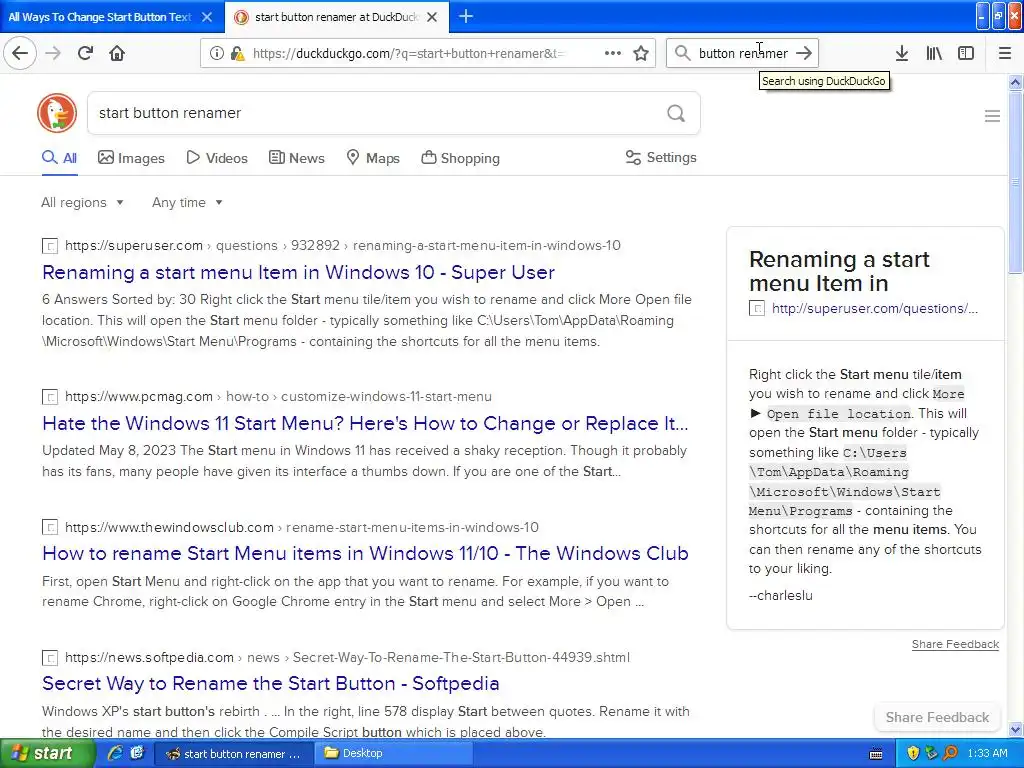Switch to the Desktop taskbar window
Viewport: 1024px width, 768px height.
pos(394,753)
